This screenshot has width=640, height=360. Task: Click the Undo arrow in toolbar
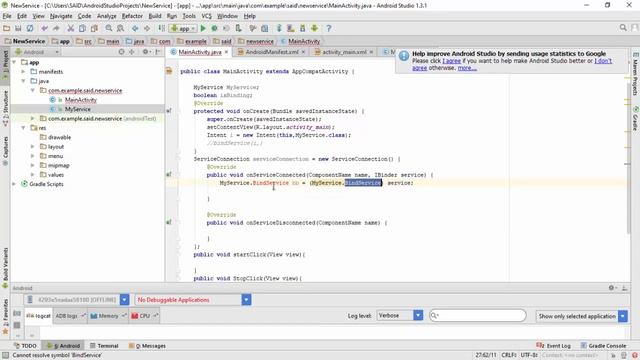pos(44,28)
